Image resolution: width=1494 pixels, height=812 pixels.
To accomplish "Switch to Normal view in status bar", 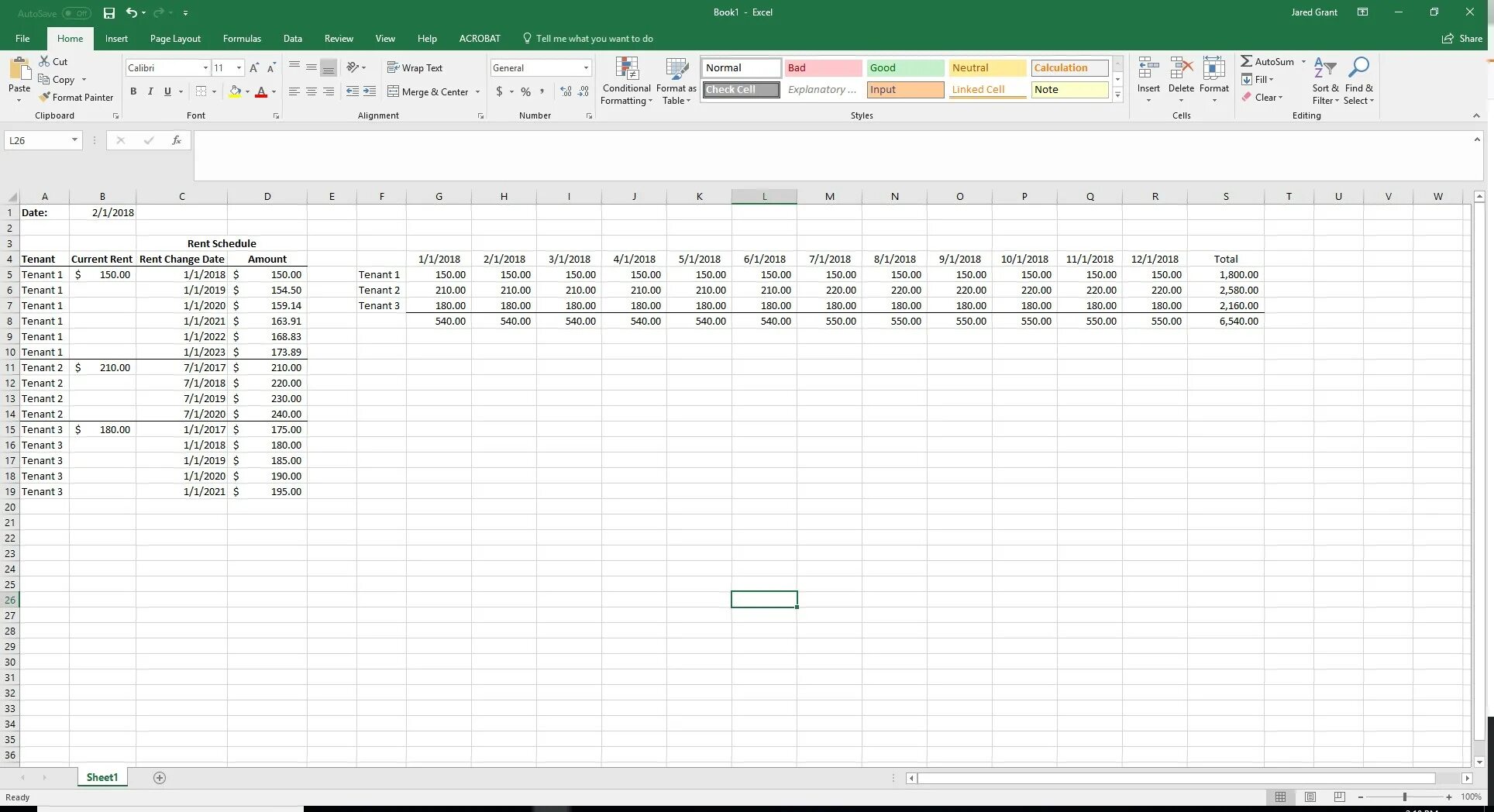I will (x=1281, y=797).
